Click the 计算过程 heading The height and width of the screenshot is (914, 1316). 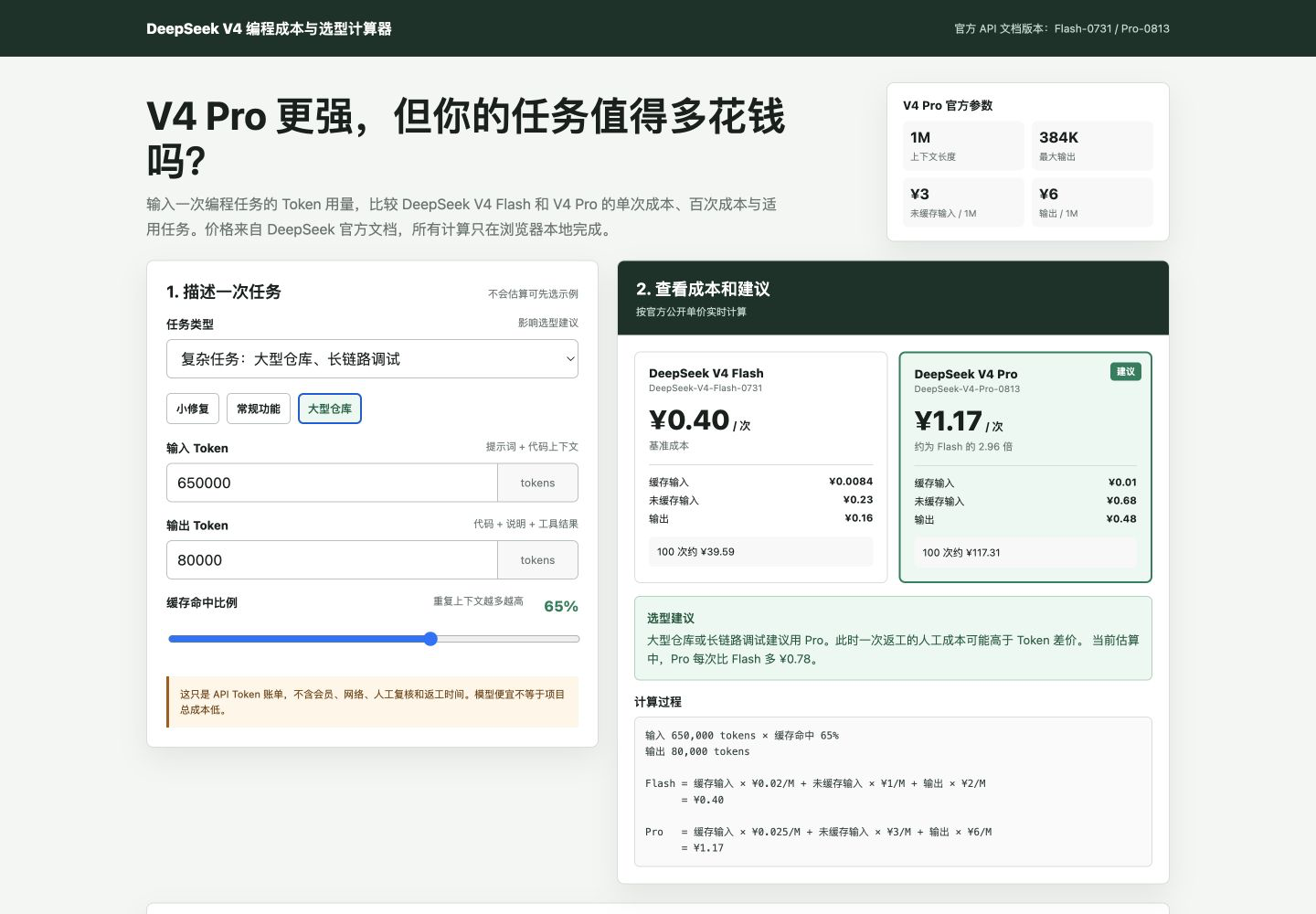coord(658,702)
